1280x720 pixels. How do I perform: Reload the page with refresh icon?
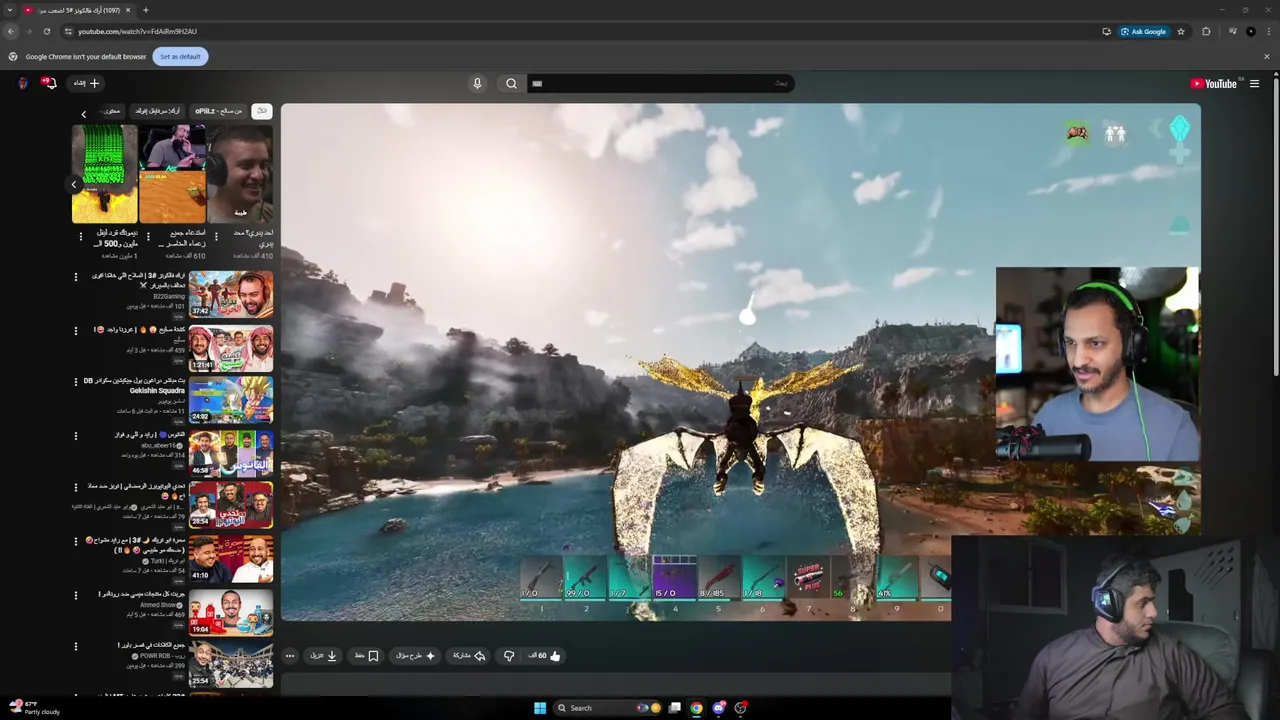tap(46, 31)
